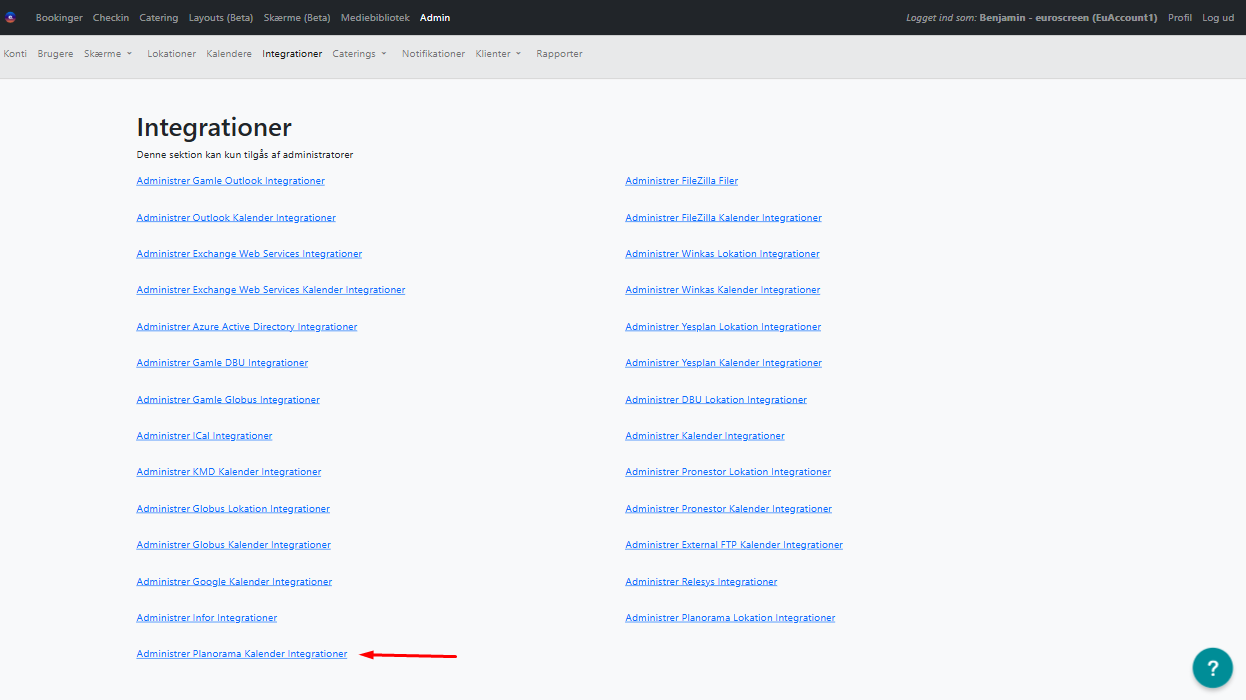Go to Checkin in the top bar

(111, 18)
